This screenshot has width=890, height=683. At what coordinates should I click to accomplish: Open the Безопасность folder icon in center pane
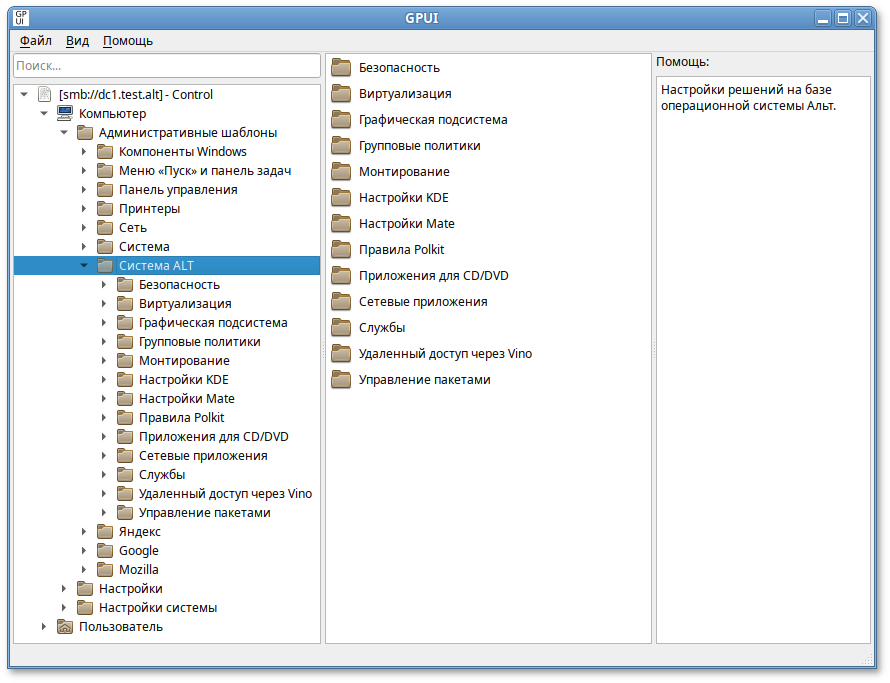coord(342,68)
